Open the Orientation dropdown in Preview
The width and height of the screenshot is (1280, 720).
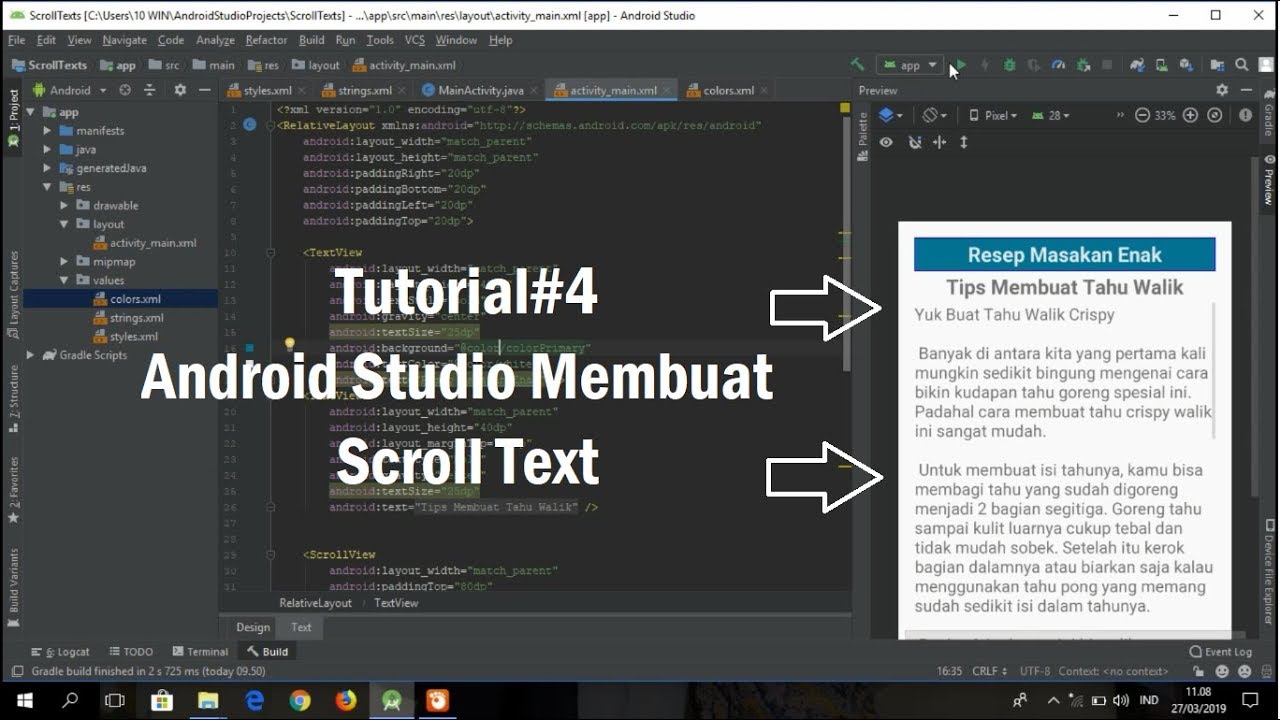click(934, 115)
